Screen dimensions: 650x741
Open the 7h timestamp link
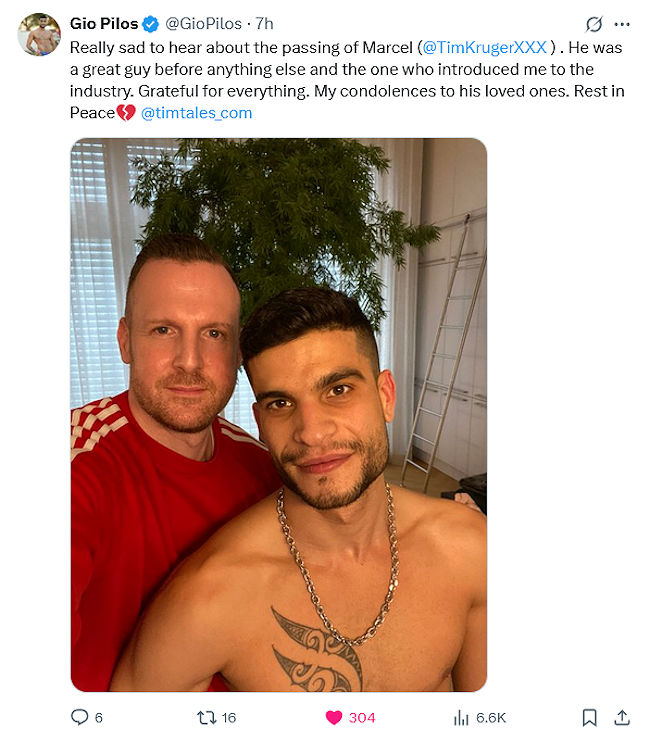coord(264,24)
